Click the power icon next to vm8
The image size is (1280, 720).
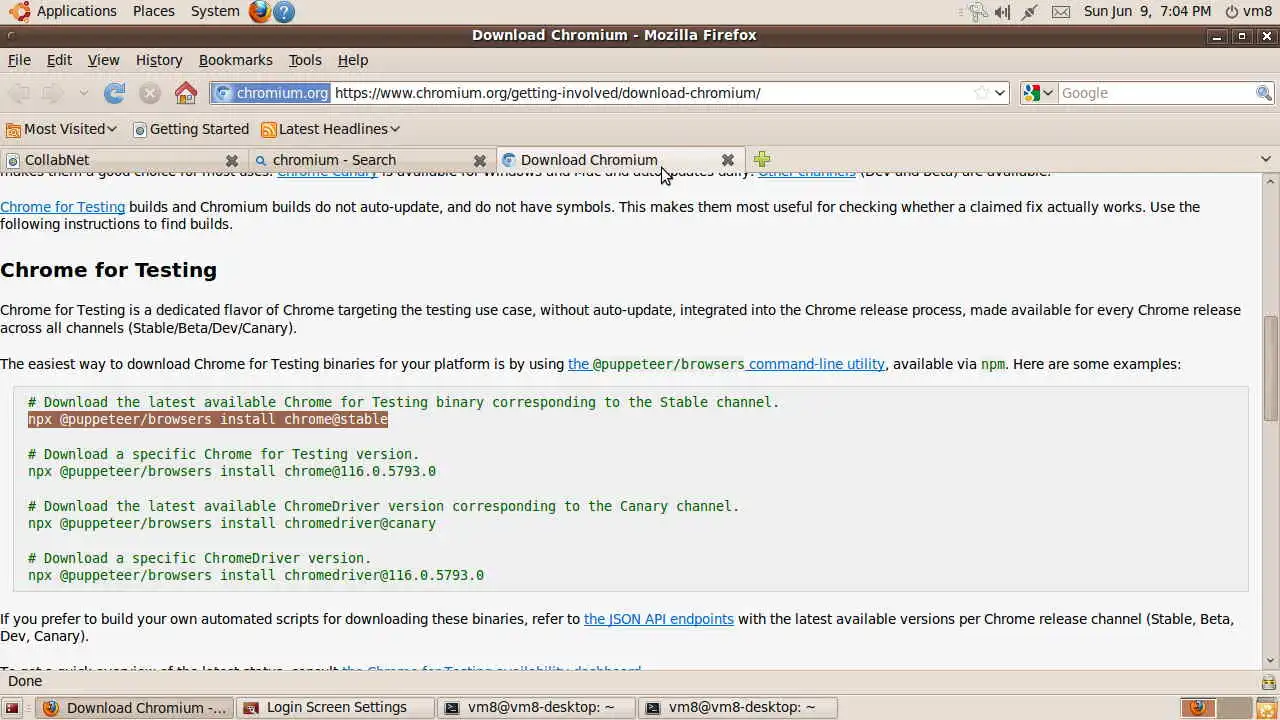coord(1231,11)
